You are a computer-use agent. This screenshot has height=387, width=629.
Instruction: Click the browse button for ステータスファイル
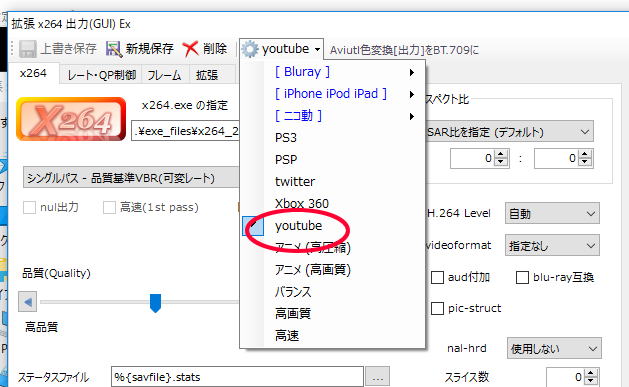coord(377,377)
